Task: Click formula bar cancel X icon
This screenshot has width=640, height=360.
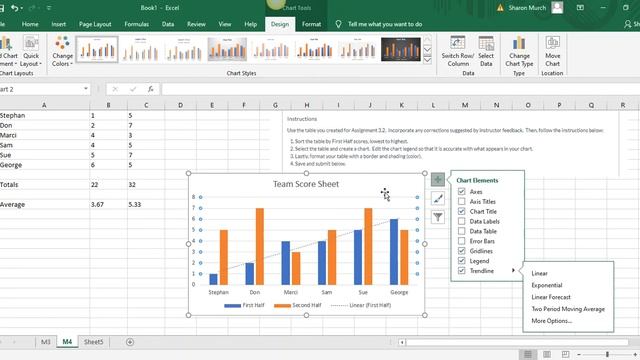Action: pyautogui.click(x=115, y=89)
